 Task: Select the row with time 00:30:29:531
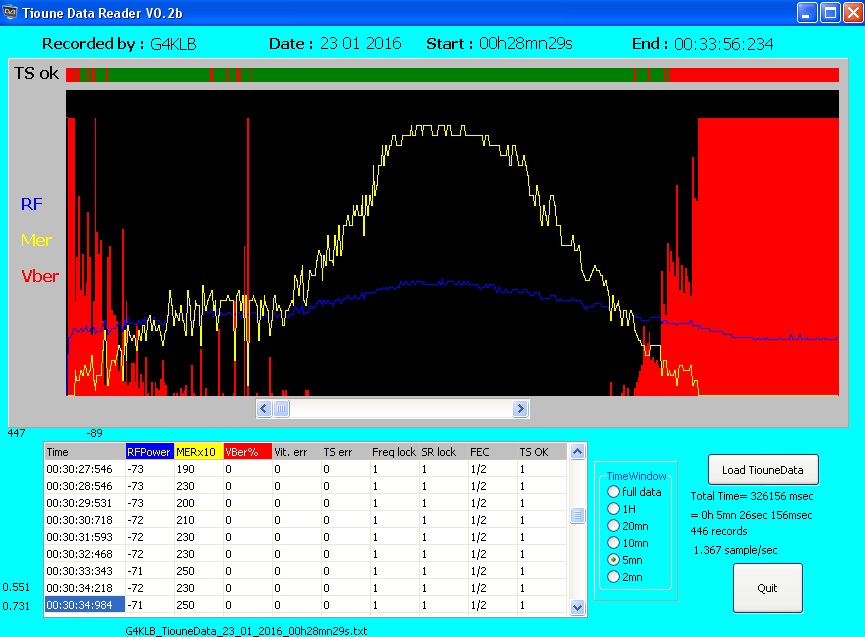pyautogui.click(x=305, y=503)
